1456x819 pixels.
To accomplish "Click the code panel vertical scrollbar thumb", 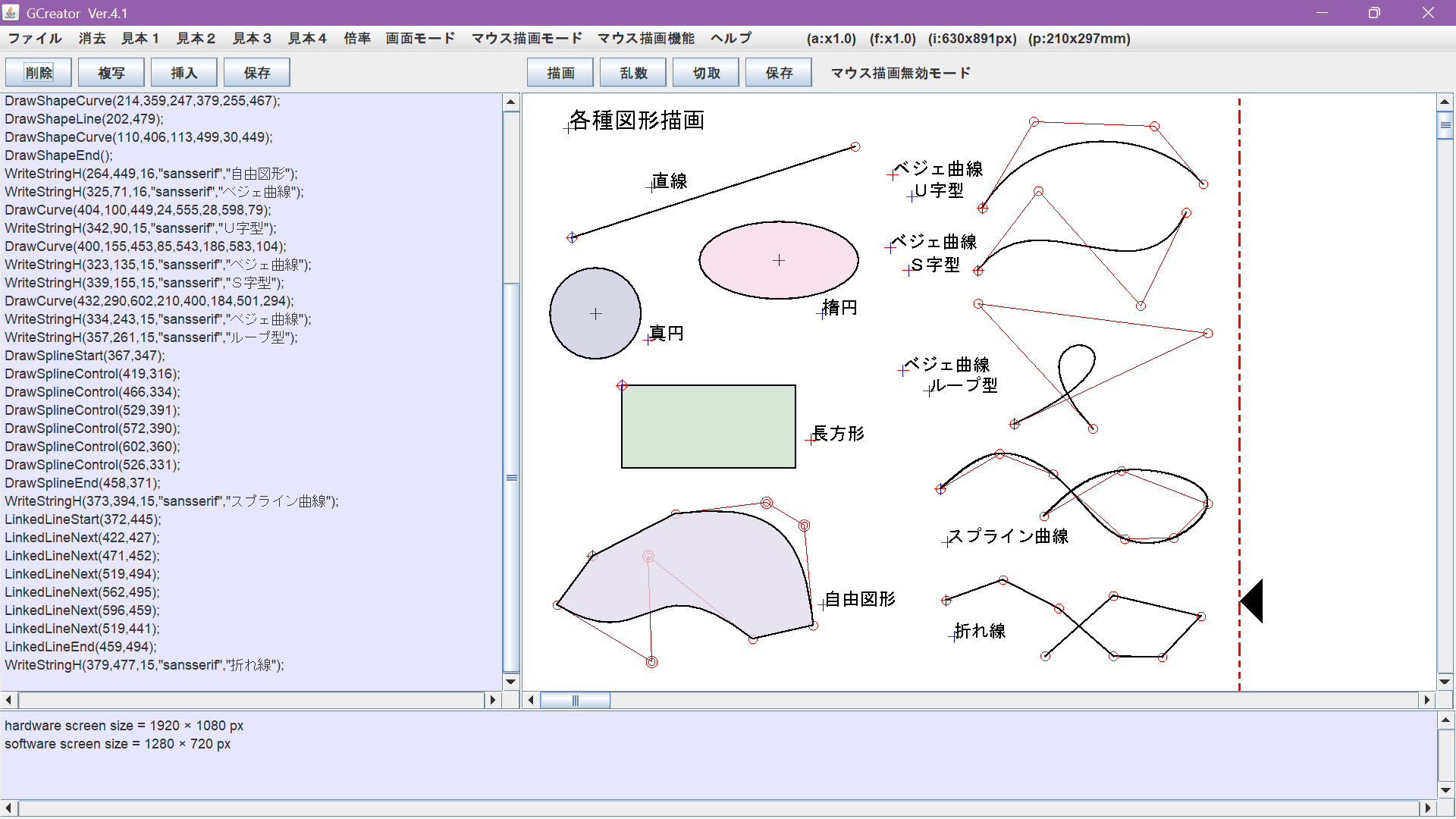I will (511, 477).
